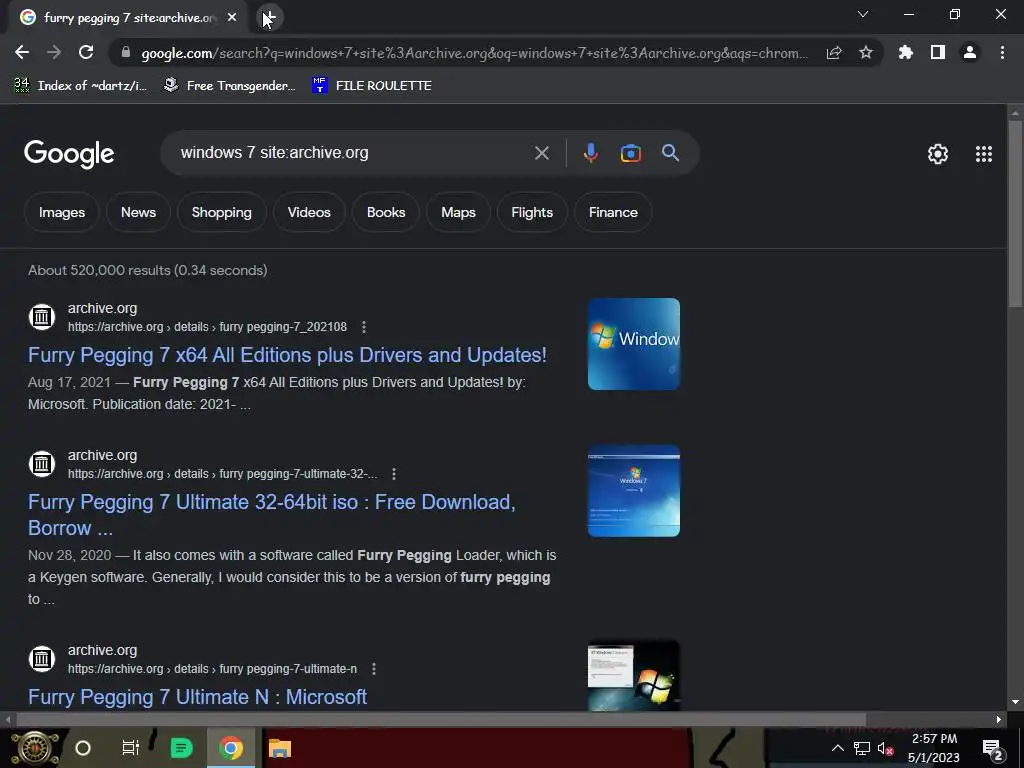The image size is (1024, 768).
Task: Filter results by Videos
Action: [x=309, y=212]
